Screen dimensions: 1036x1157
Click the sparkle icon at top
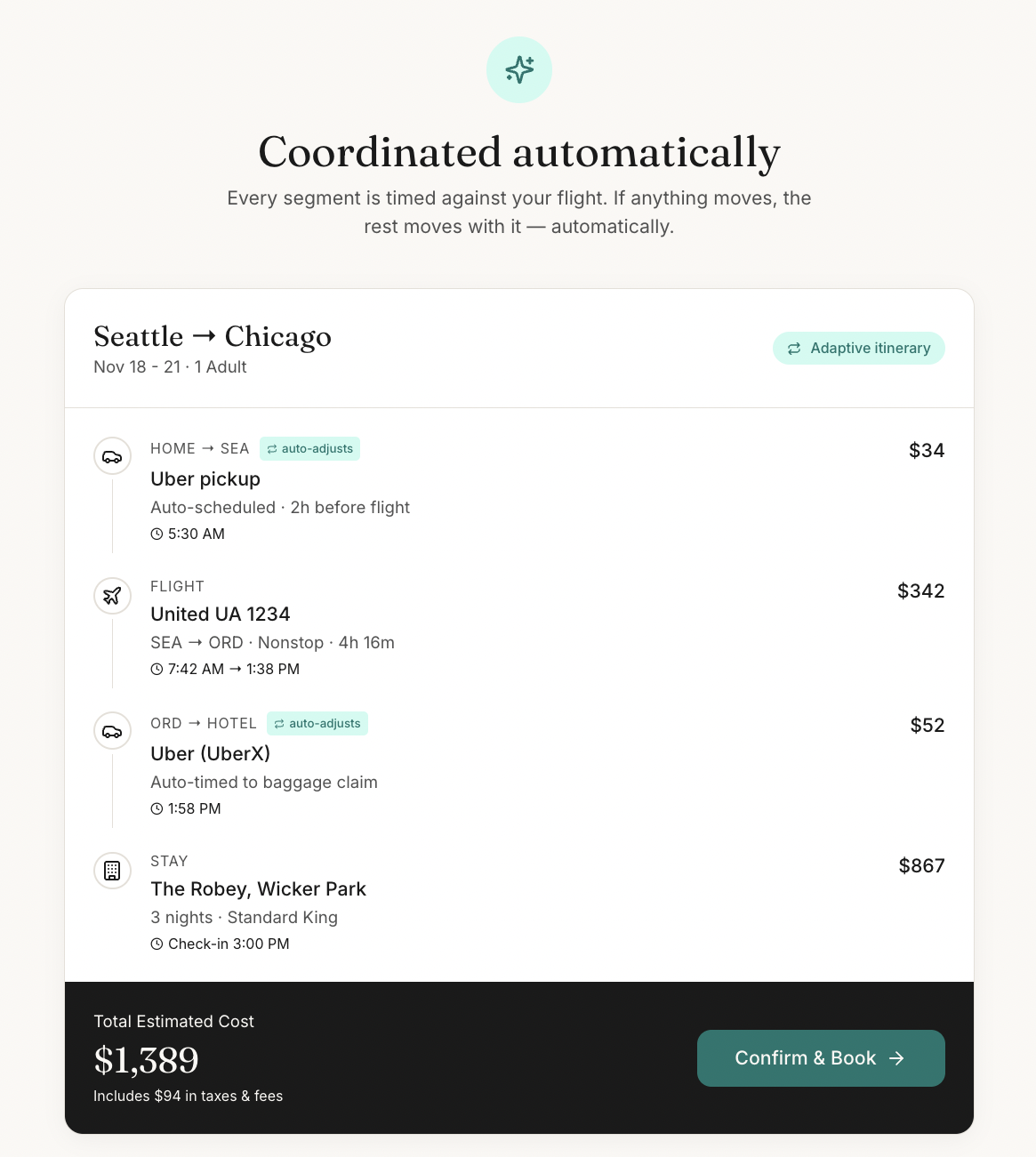click(x=519, y=69)
